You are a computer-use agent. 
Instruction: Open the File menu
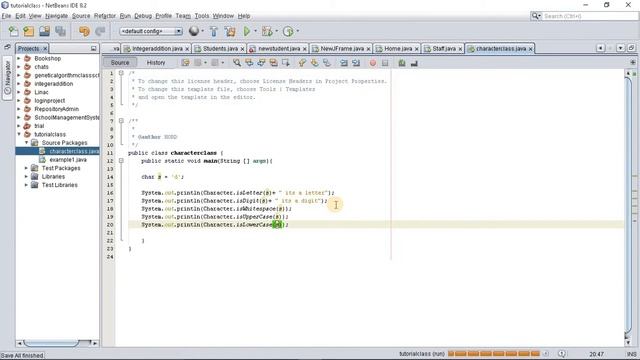pyautogui.click(x=6, y=16)
